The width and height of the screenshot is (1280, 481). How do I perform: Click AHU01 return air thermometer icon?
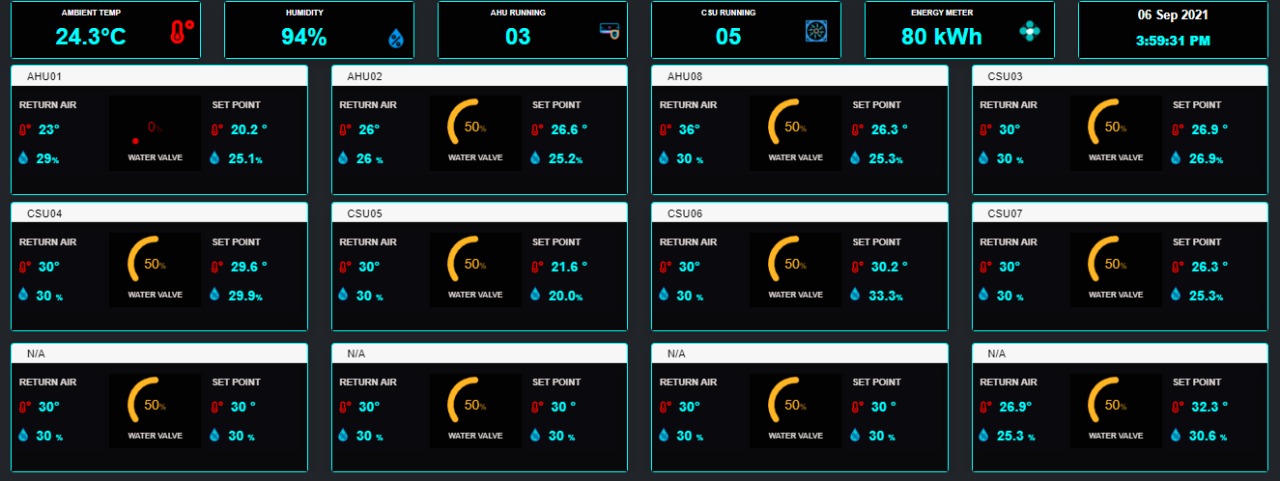pos(24,130)
